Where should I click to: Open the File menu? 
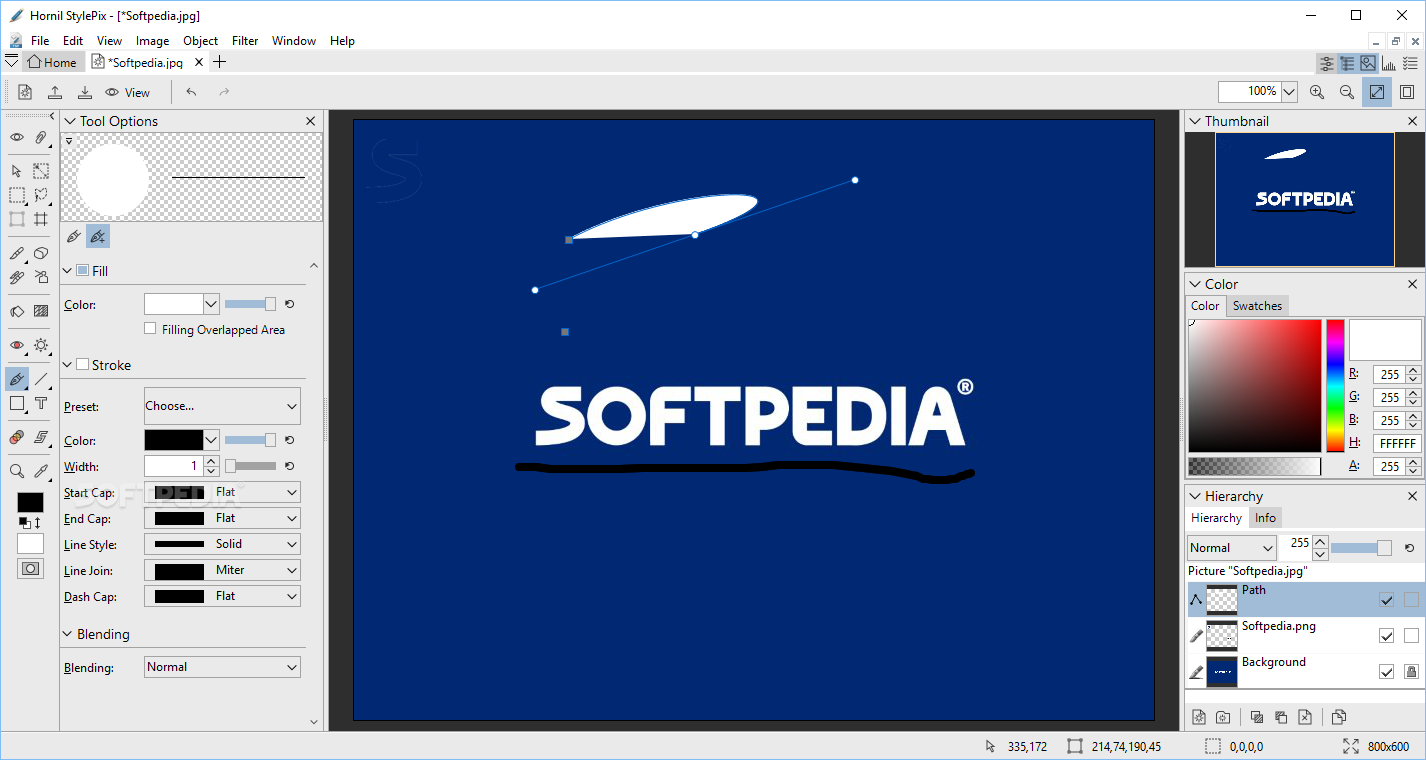click(x=40, y=41)
